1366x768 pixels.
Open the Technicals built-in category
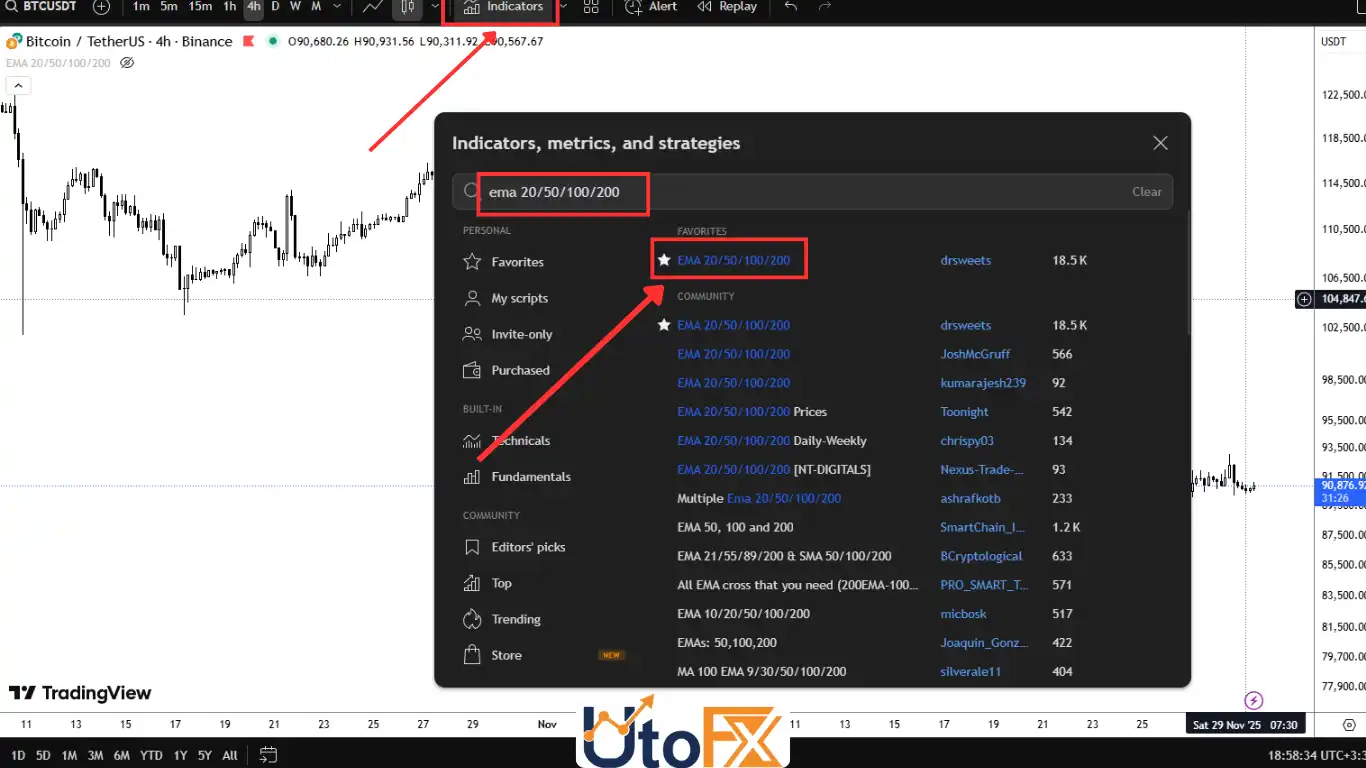click(x=520, y=441)
